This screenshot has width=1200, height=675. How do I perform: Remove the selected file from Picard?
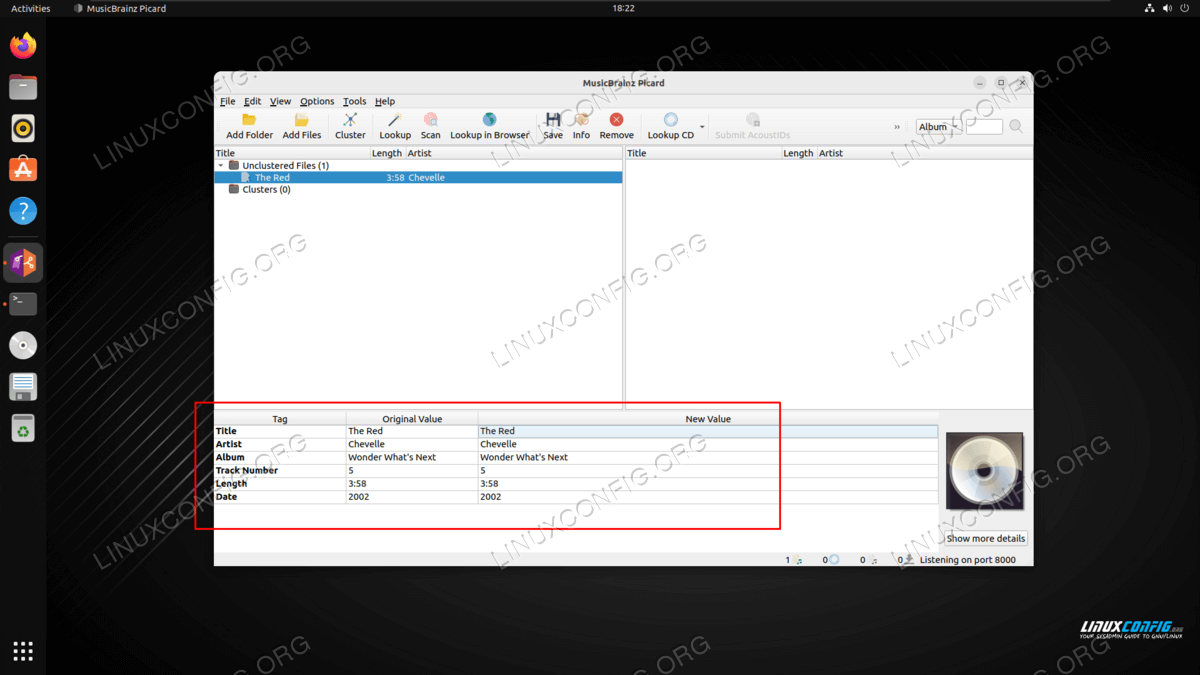point(616,126)
